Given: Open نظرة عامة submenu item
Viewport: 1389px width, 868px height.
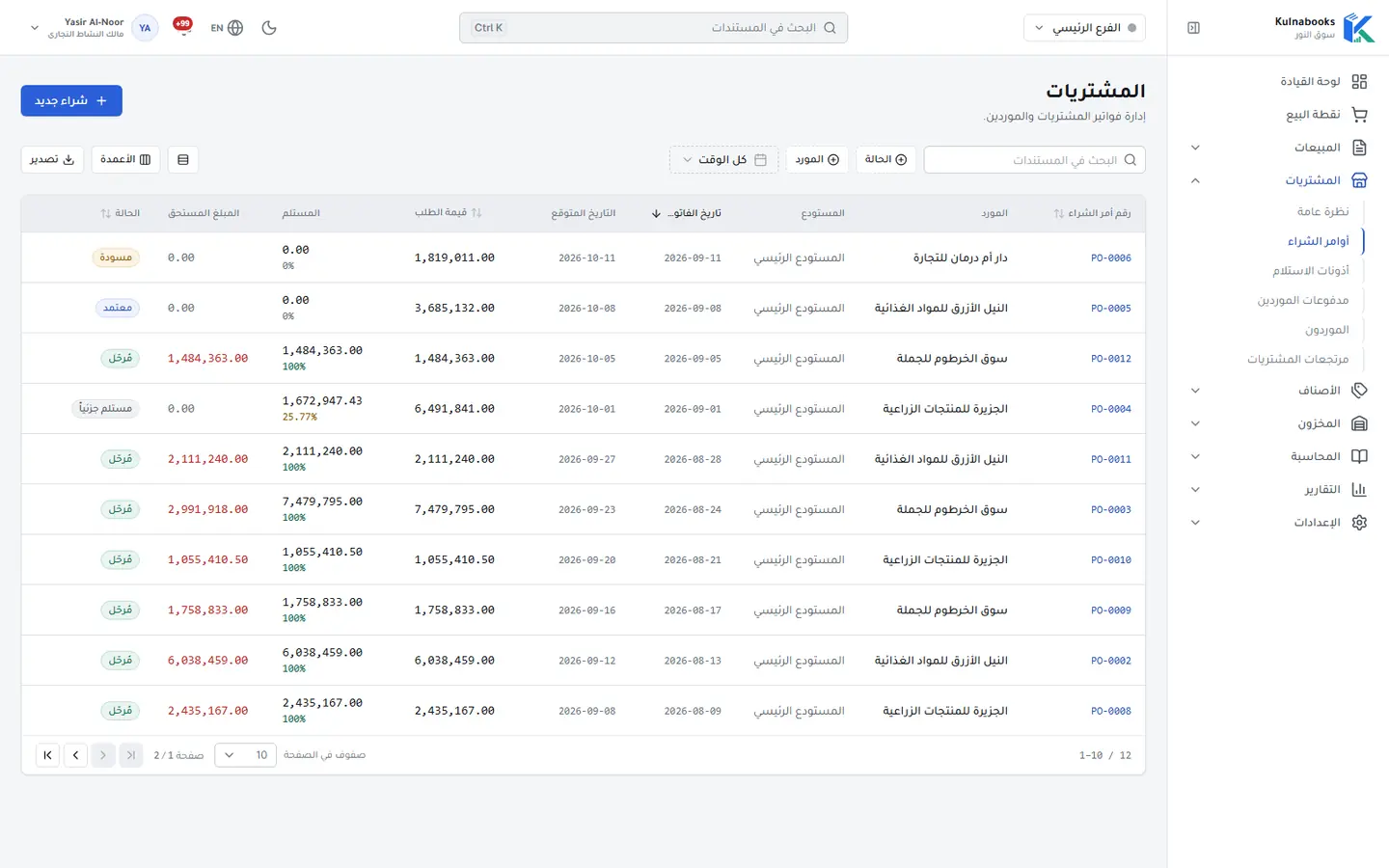Looking at the screenshot, I should tap(1322, 211).
